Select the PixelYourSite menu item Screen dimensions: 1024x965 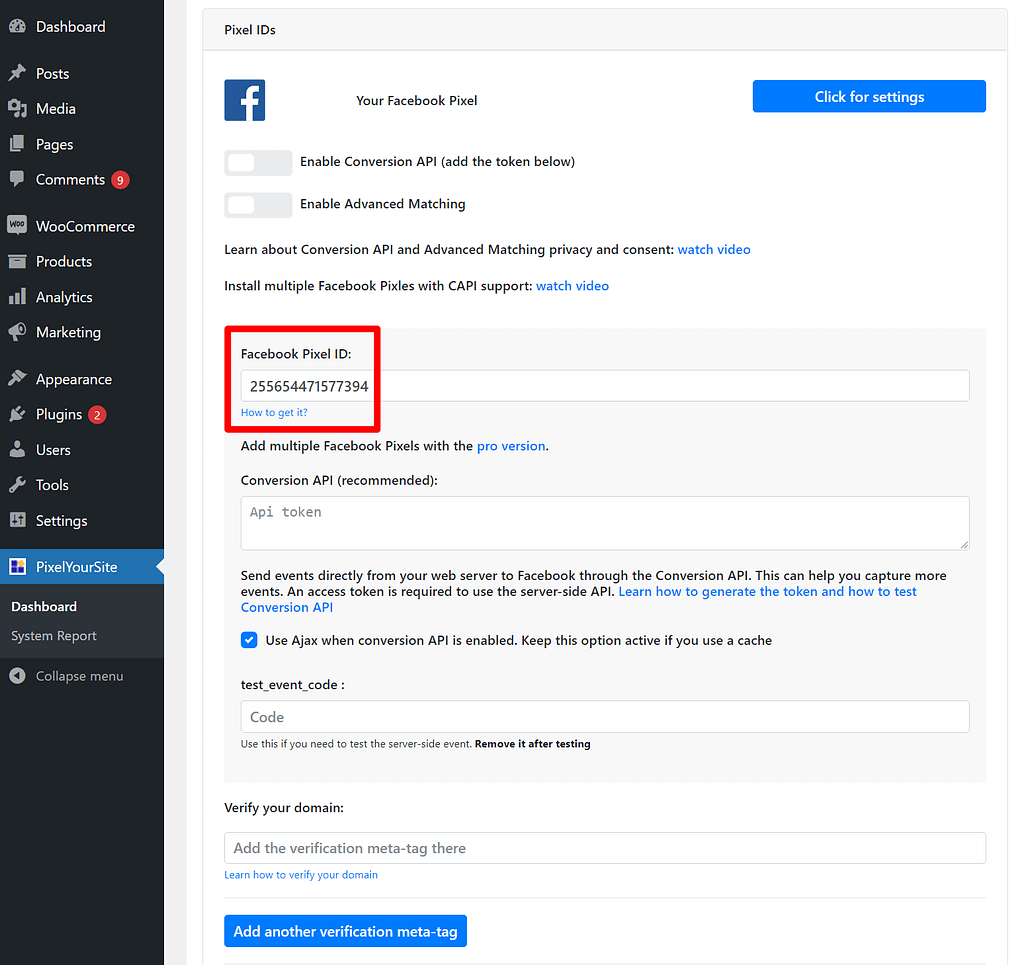[x=82, y=567]
